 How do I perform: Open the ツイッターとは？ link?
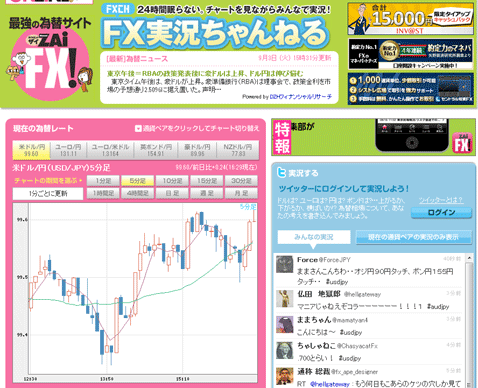[441, 200]
